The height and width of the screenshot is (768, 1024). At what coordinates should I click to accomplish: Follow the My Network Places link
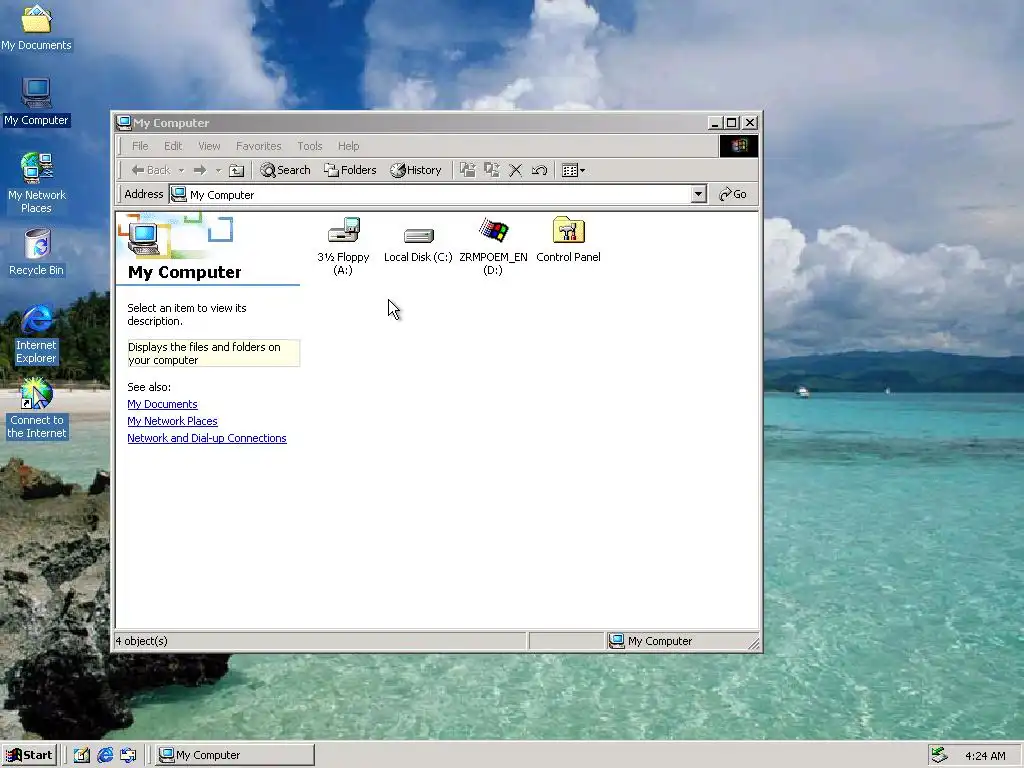(172, 421)
